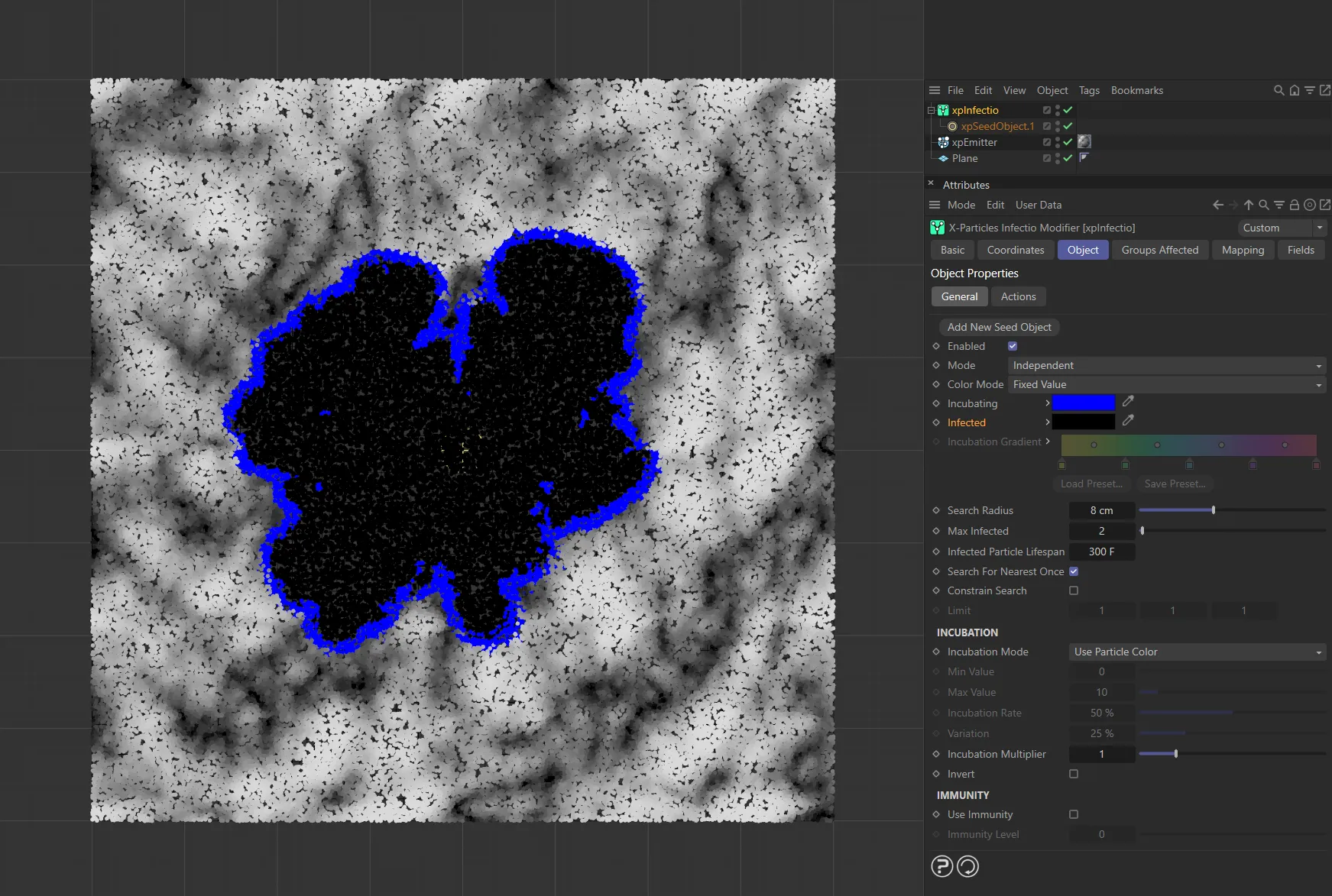Click the Attributes lock icon
Viewport: 1332px width, 896px height.
pyautogui.click(x=1294, y=205)
